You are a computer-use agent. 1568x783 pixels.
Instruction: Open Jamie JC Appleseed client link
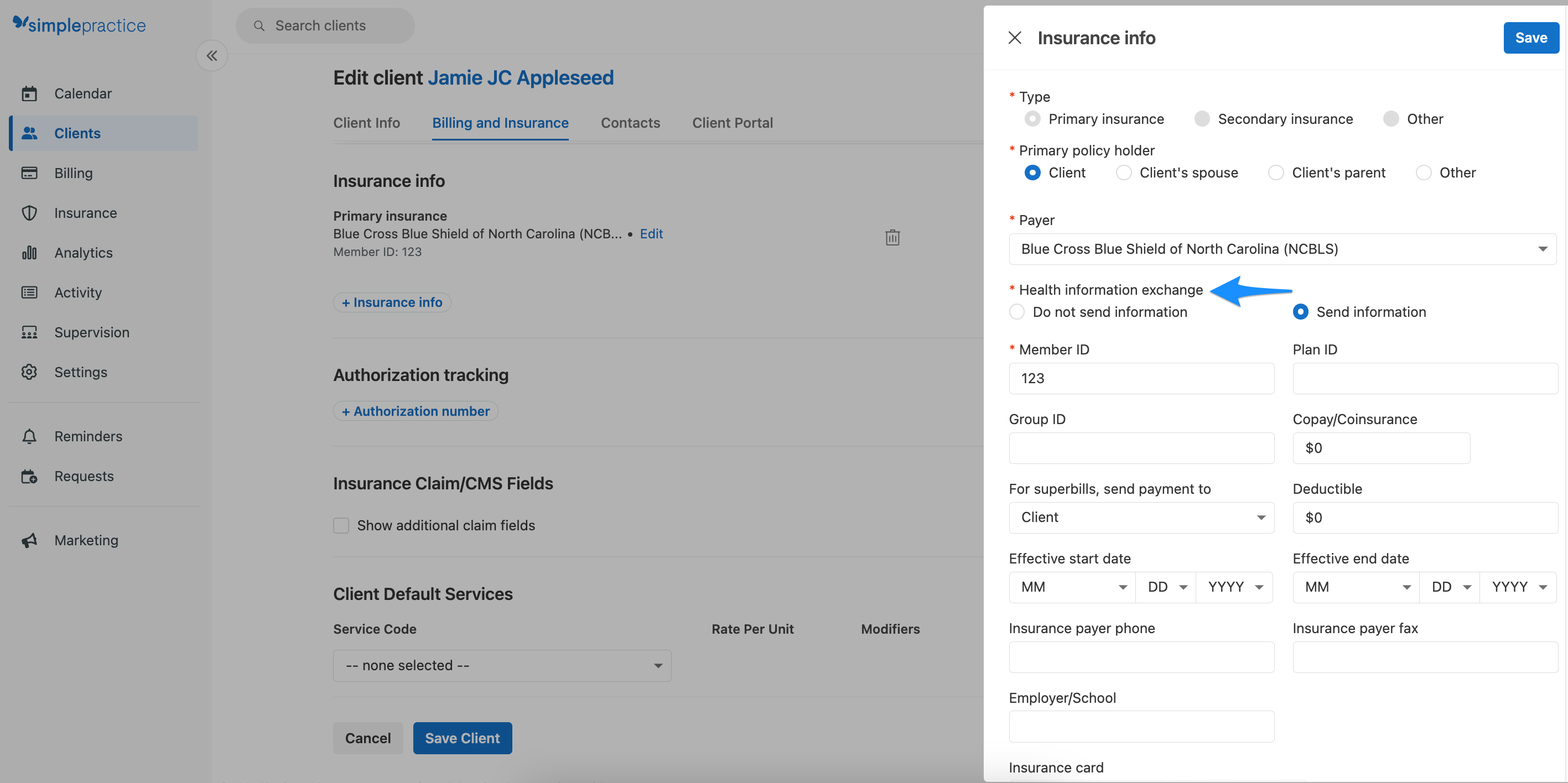521,77
